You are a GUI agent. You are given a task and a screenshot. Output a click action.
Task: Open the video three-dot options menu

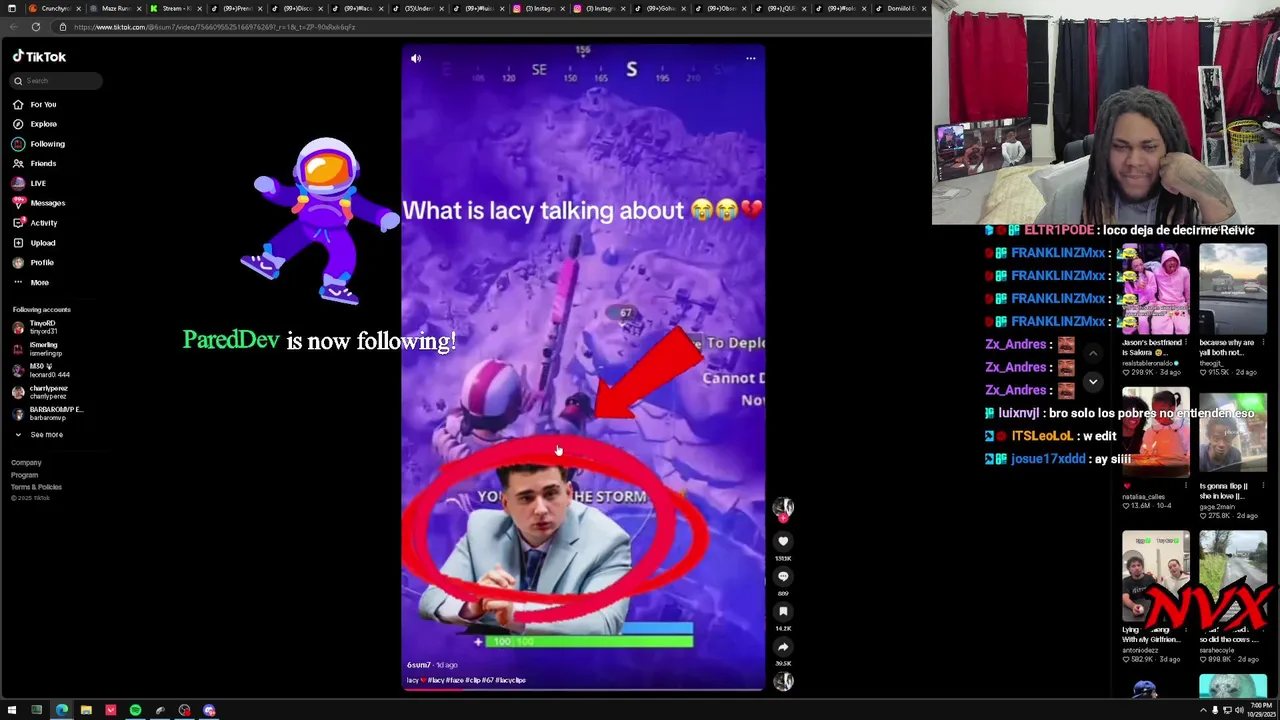pyautogui.click(x=751, y=59)
